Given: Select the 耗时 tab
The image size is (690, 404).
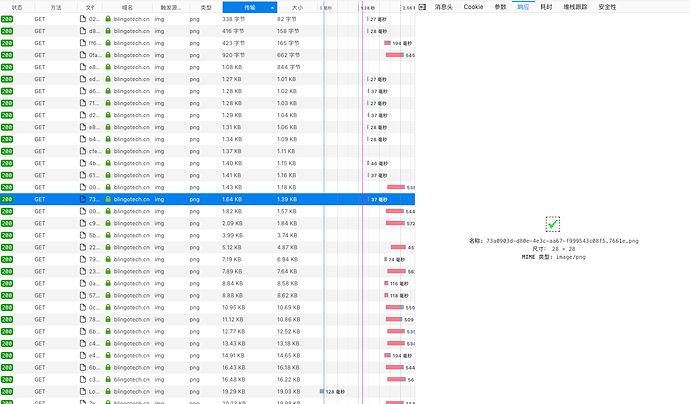Looking at the screenshot, I should tap(546, 7).
